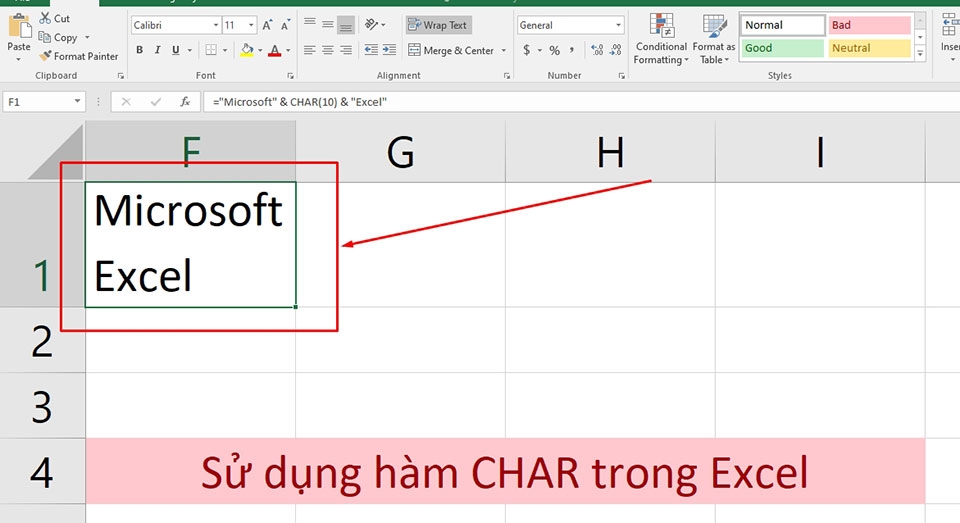Toggle bold formatting

tap(140, 50)
